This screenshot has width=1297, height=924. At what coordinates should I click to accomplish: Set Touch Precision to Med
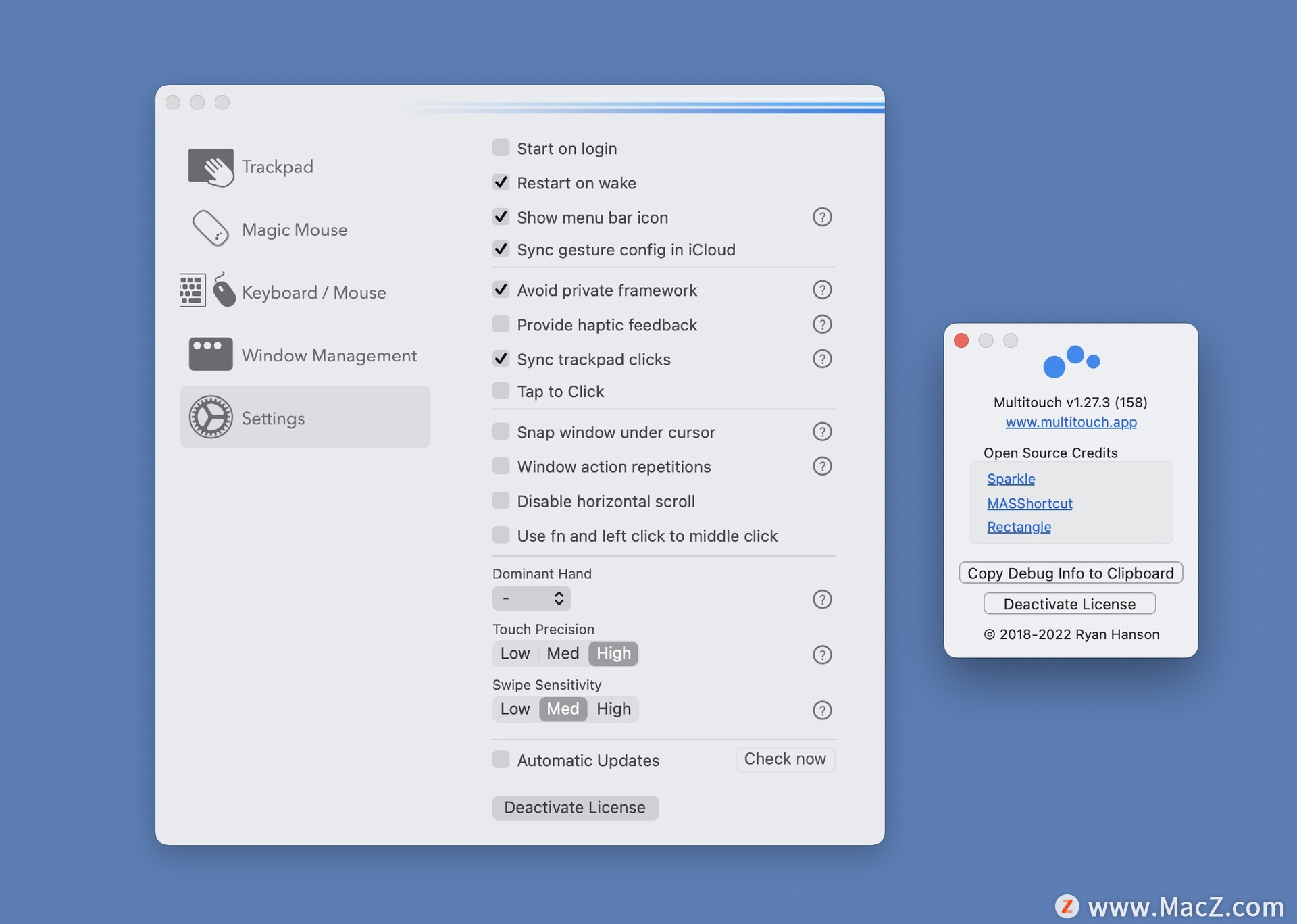[563, 653]
